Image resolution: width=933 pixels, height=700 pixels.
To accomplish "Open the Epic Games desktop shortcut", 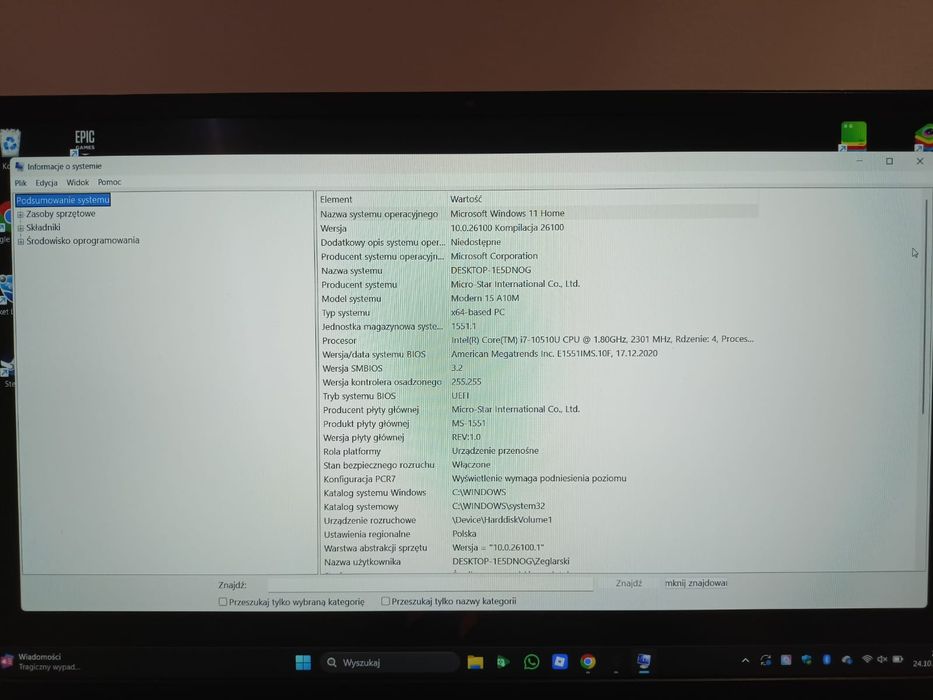I will 84,142.
